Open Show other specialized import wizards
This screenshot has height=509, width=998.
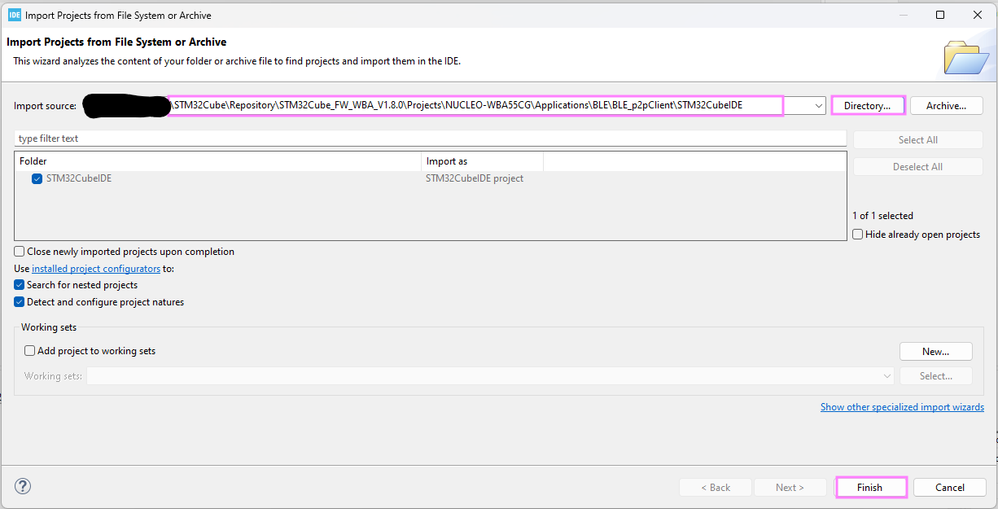point(902,407)
